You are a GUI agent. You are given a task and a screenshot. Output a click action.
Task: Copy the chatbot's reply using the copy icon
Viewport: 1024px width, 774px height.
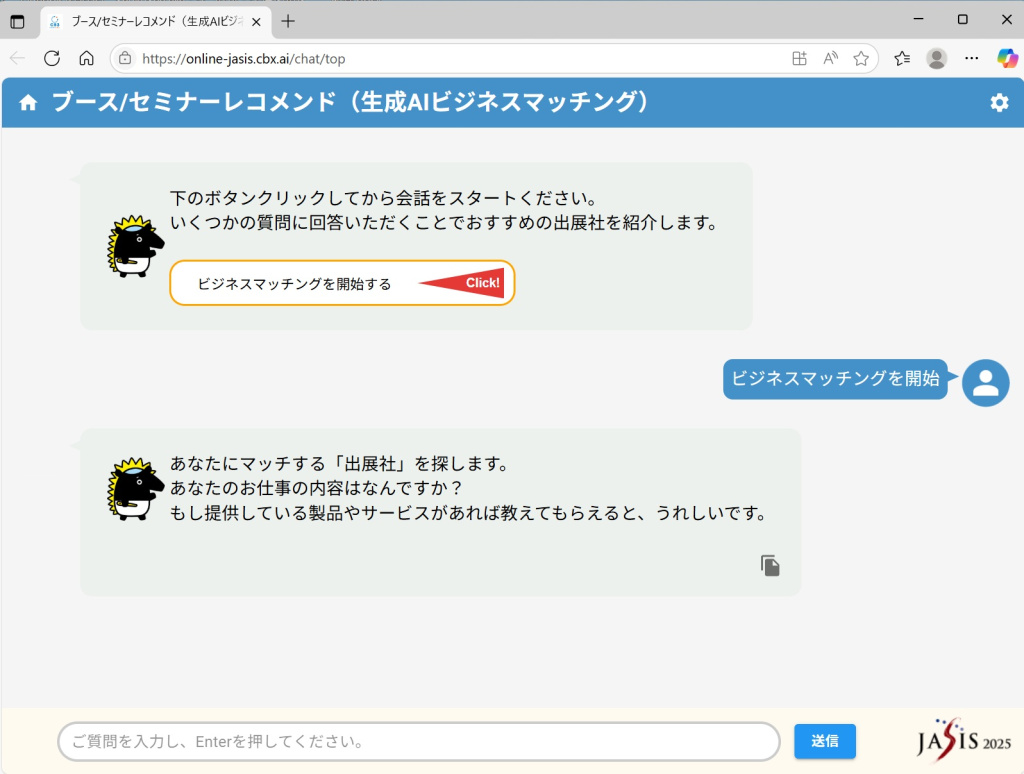pos(769,565)
